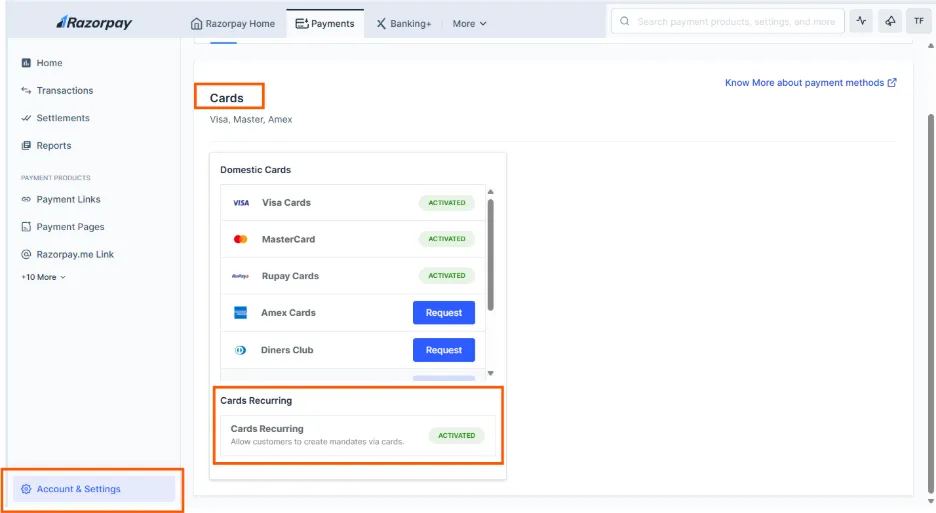Click the external link icon beside Know More

pyautogui.click(x=892, y=82)
